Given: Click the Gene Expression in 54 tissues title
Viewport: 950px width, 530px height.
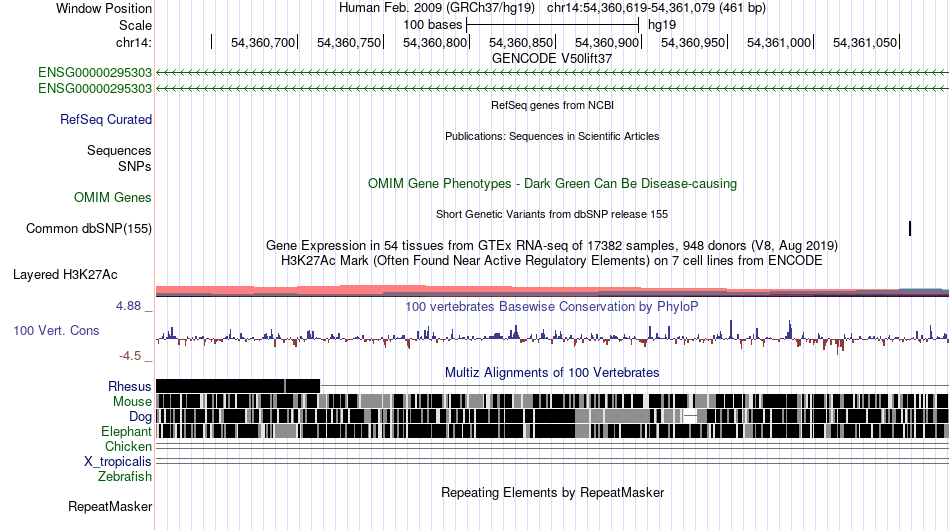Looking at the screenshot, I should click(552, 245).
